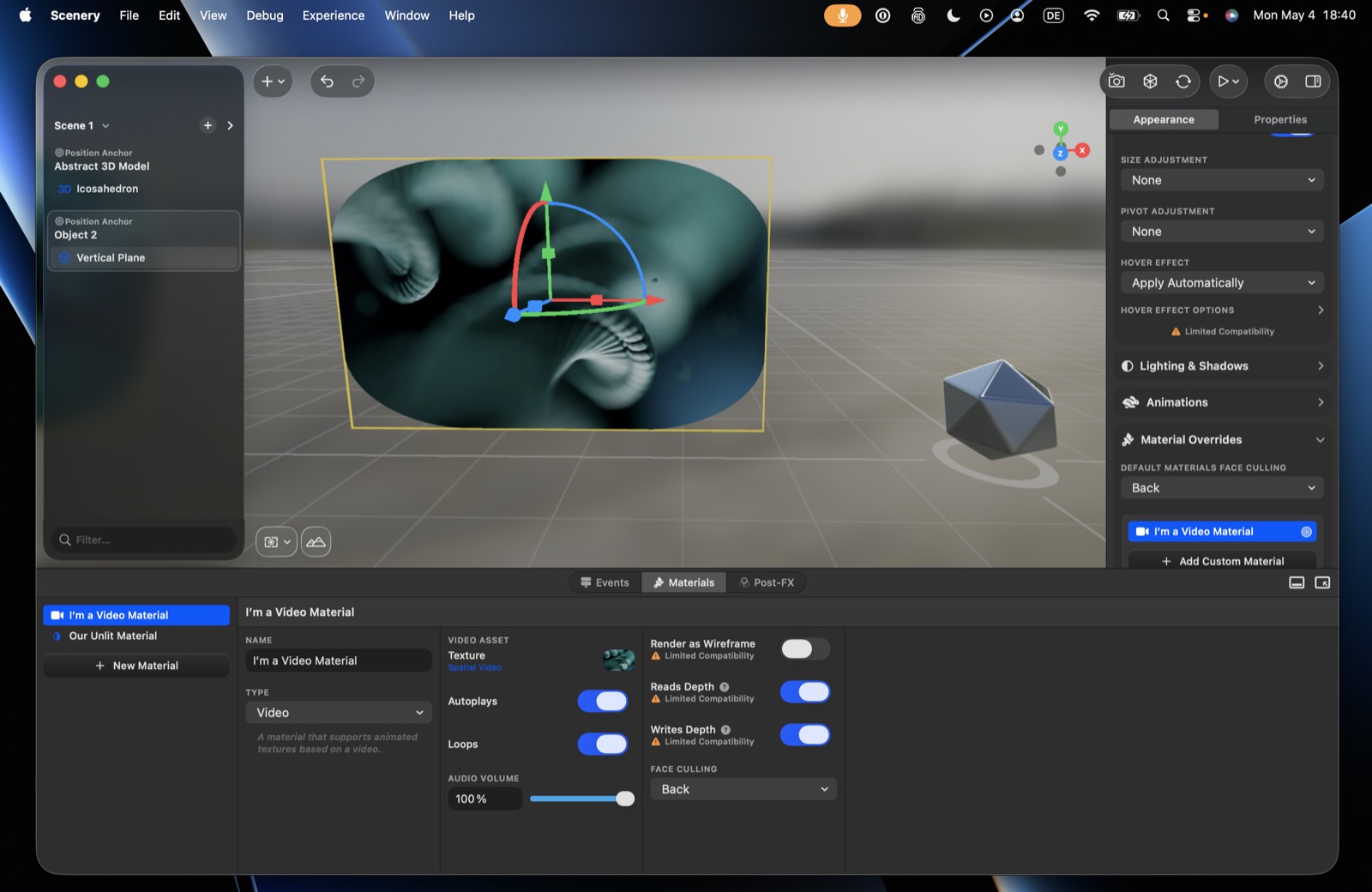Click the blue Z axis on orientation gizmo

pos(1060,153)
